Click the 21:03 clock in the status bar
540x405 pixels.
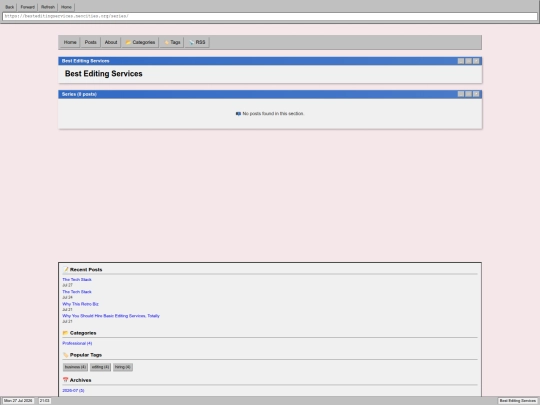[44, 401]
